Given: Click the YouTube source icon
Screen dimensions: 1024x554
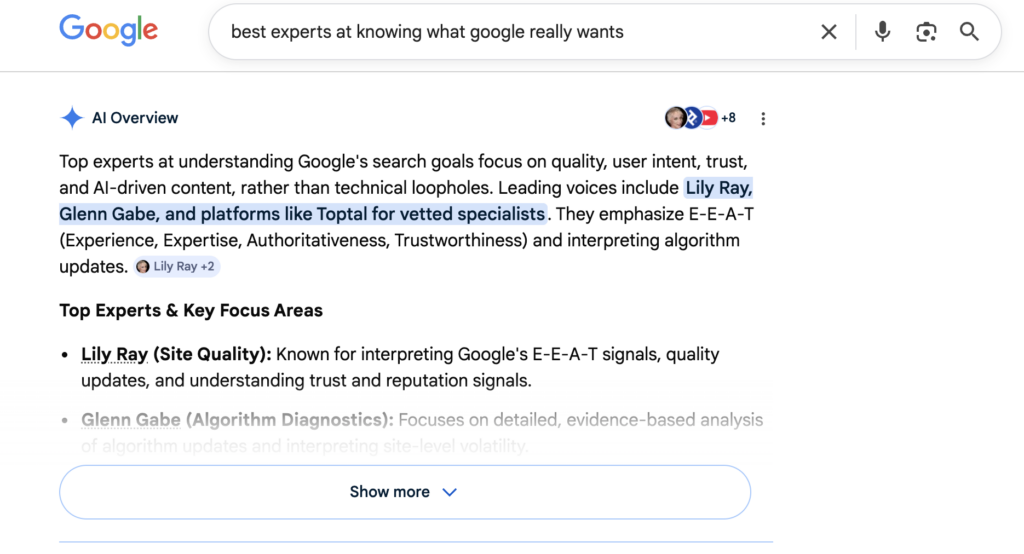Looking at the screenshot, I should pyautogui.click(x=708, y=118).
